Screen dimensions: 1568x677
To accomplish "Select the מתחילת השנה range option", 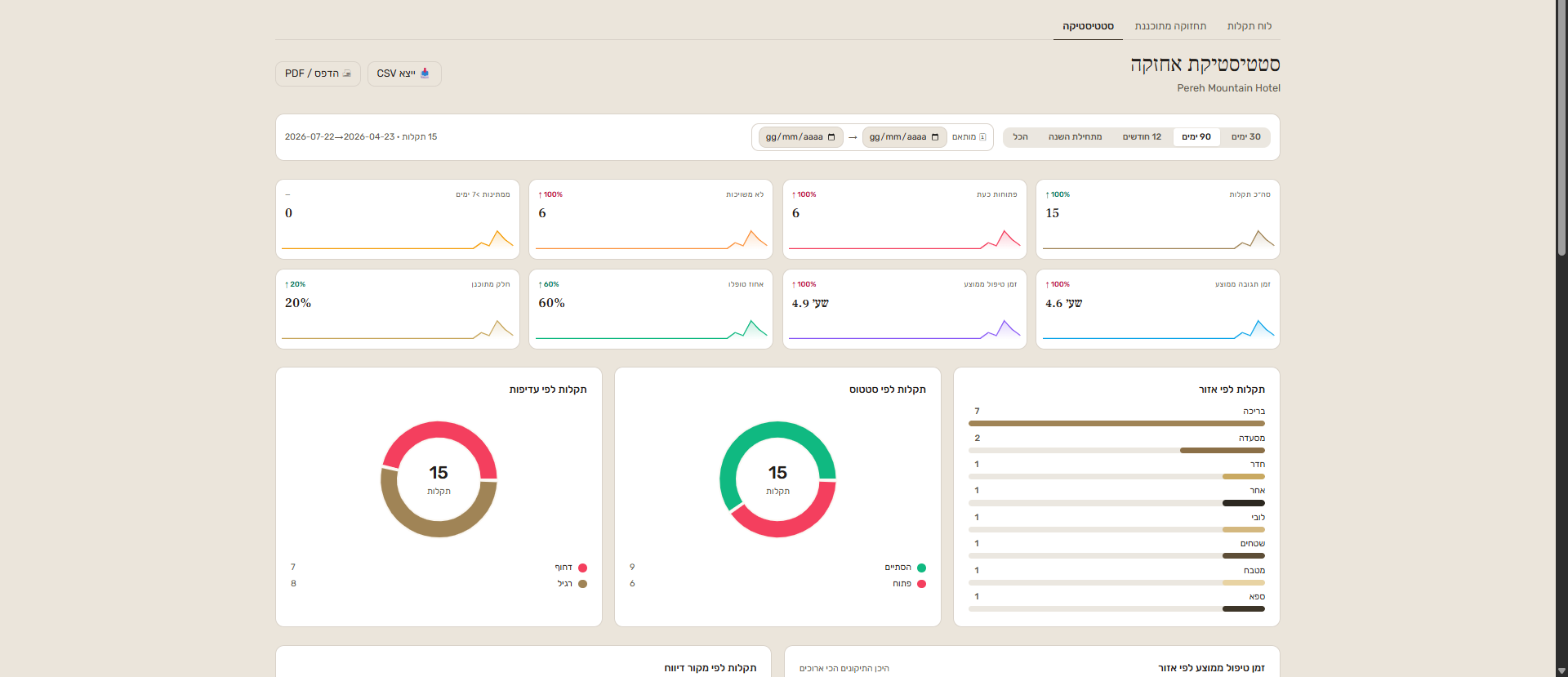I will click(x=1075, y=137).
